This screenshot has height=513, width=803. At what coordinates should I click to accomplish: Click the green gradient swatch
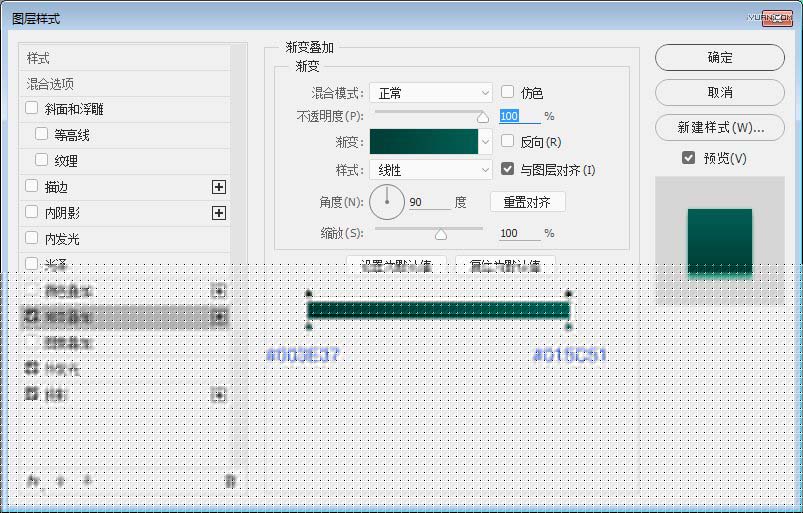pos(423,143)
